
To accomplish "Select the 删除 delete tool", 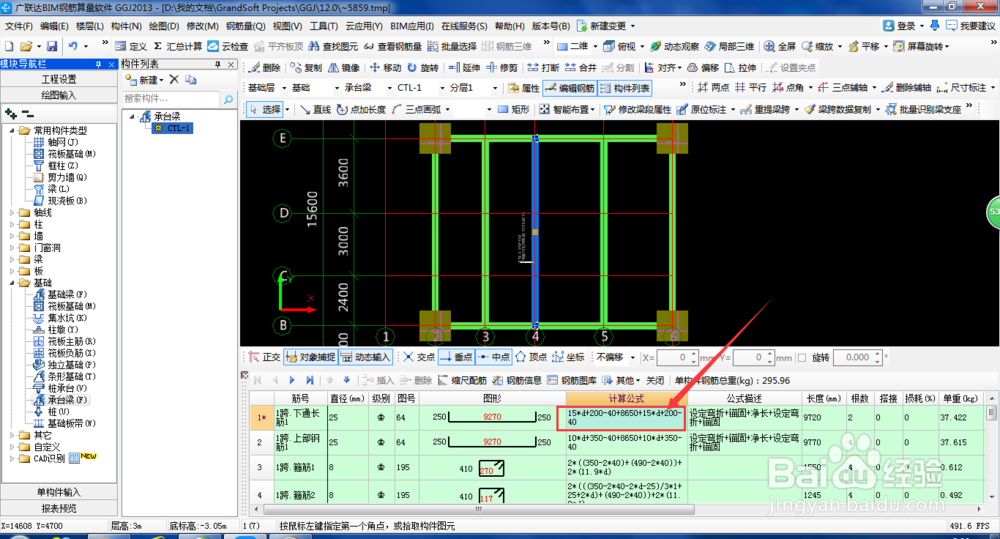I will click(265, 68).
